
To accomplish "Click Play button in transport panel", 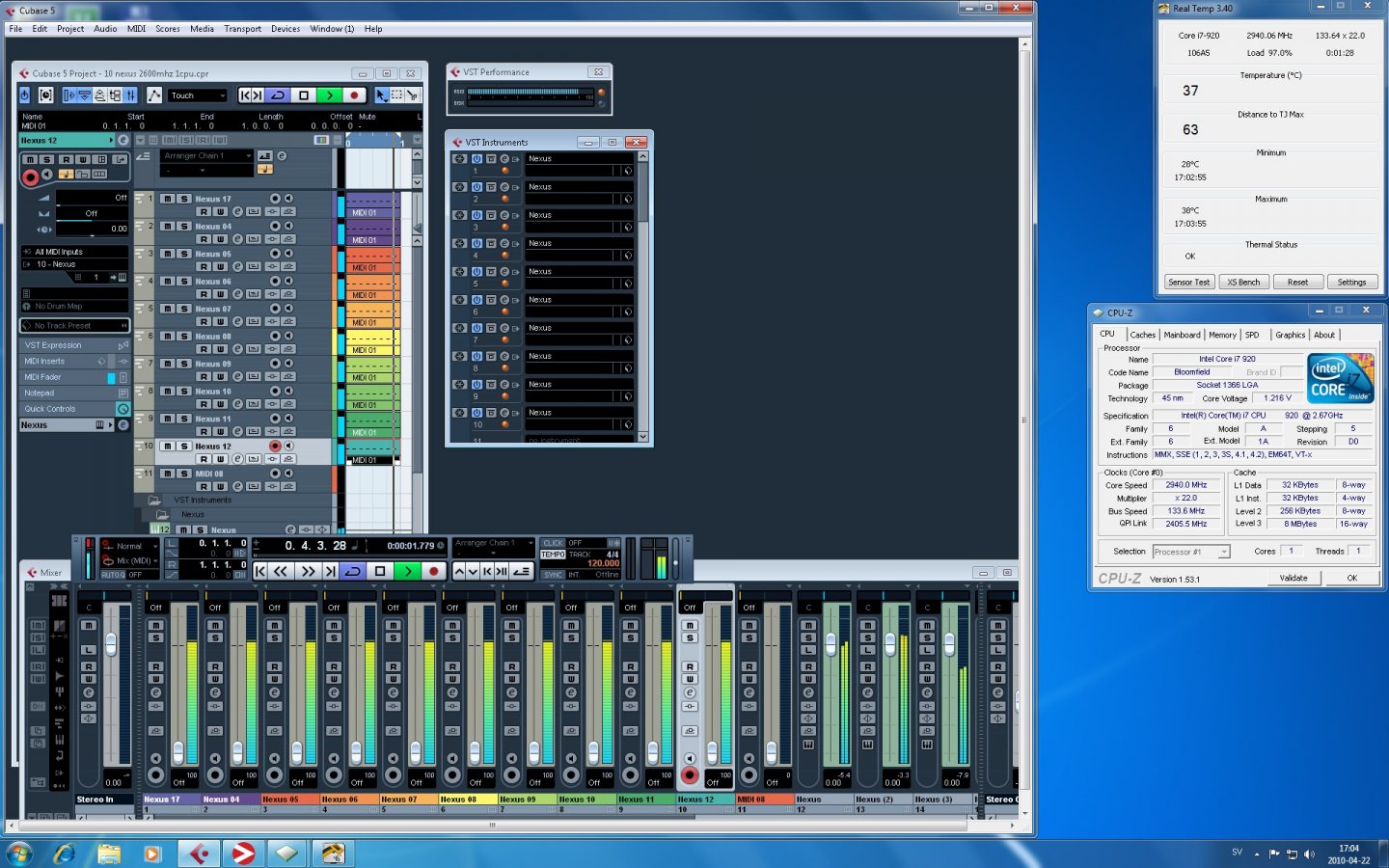I will click(407, 571).
